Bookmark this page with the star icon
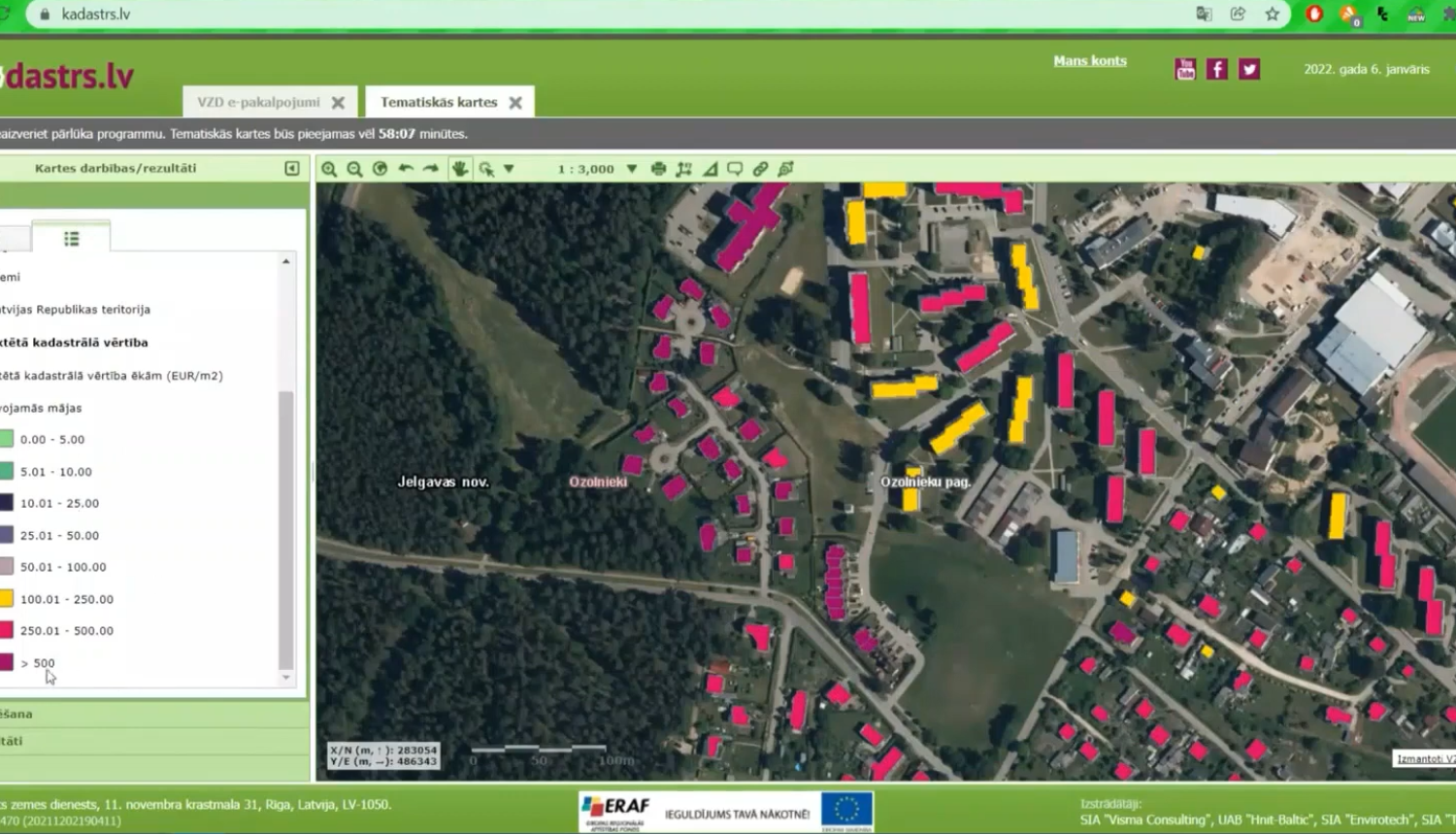 1272,15
